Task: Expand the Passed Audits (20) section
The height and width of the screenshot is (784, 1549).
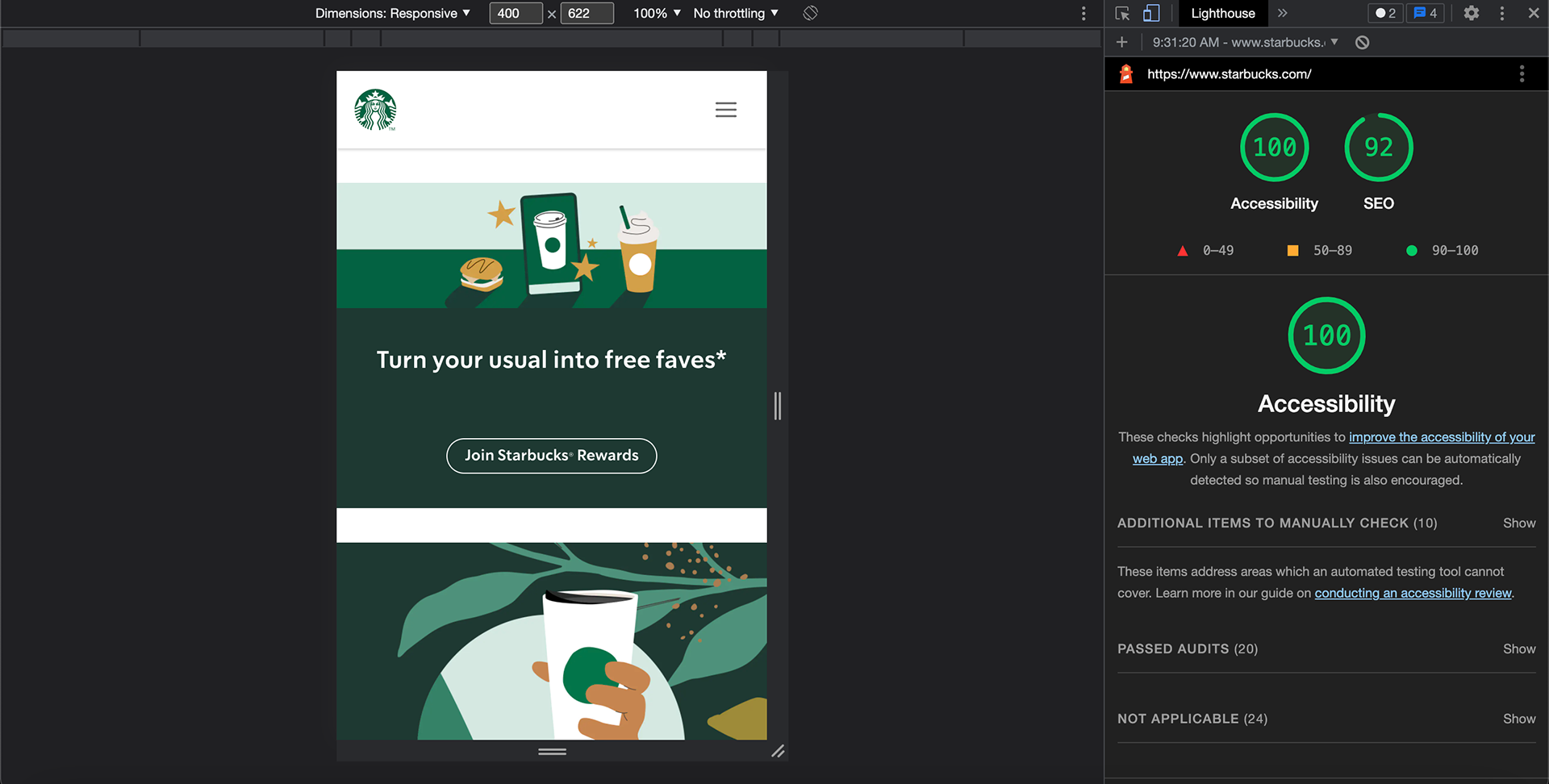Action: tap(1326, 649)
